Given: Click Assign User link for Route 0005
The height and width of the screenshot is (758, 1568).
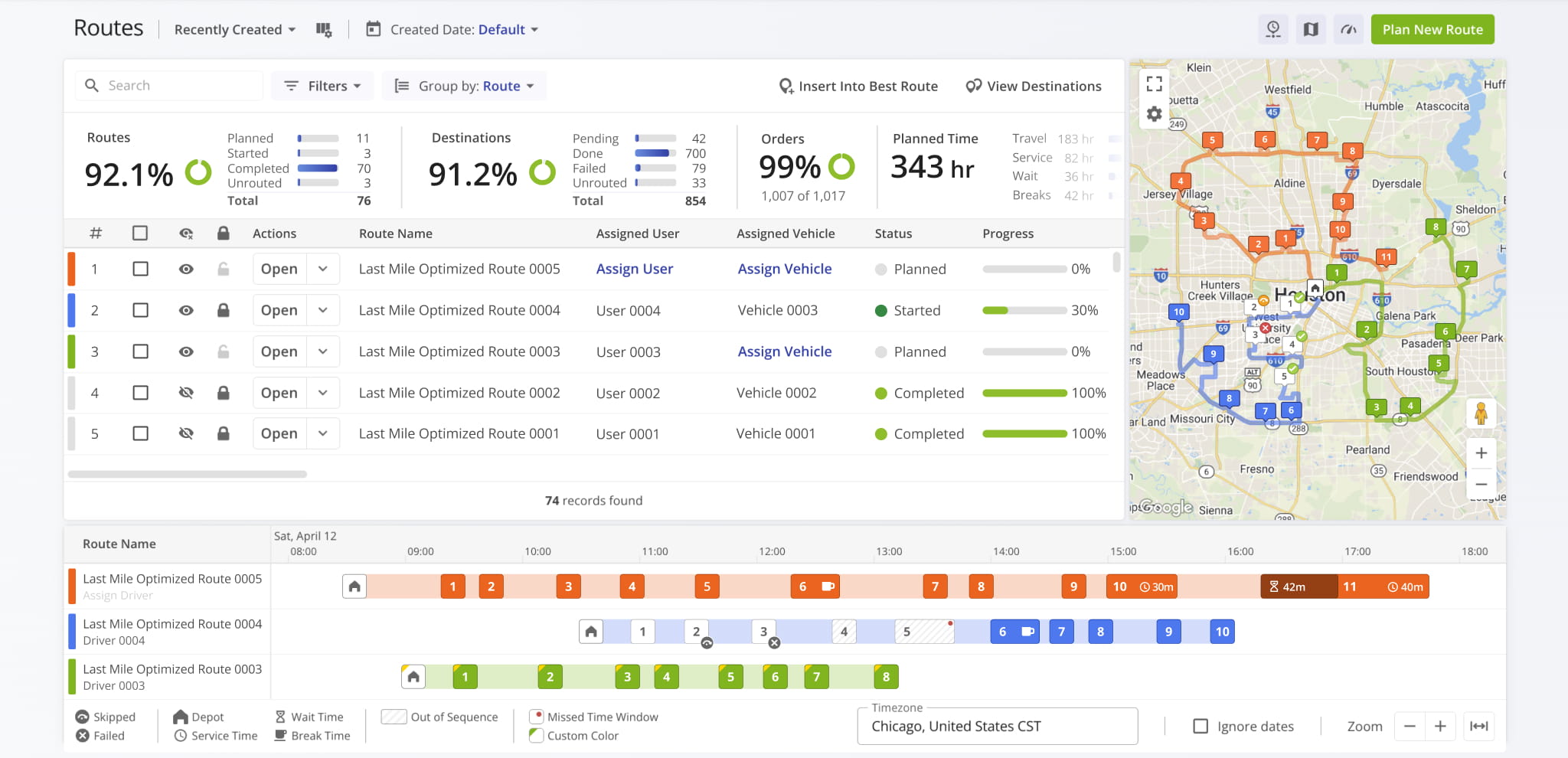Looking at the screenshot, I should (635, 269).
